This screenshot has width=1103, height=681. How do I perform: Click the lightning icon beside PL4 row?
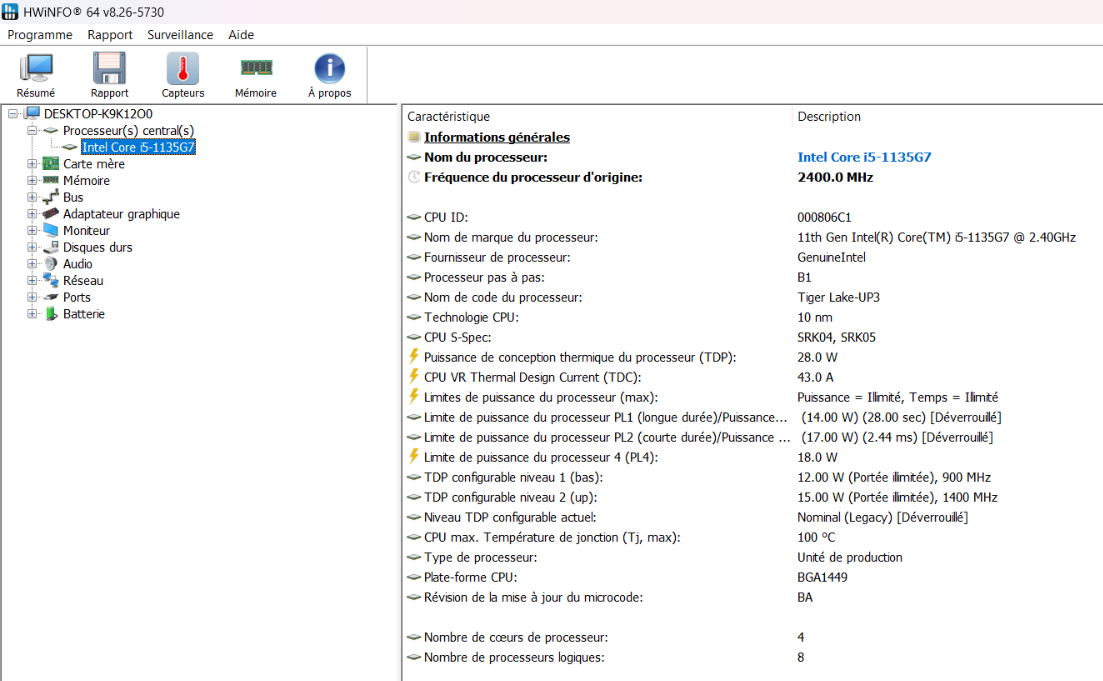414,457
